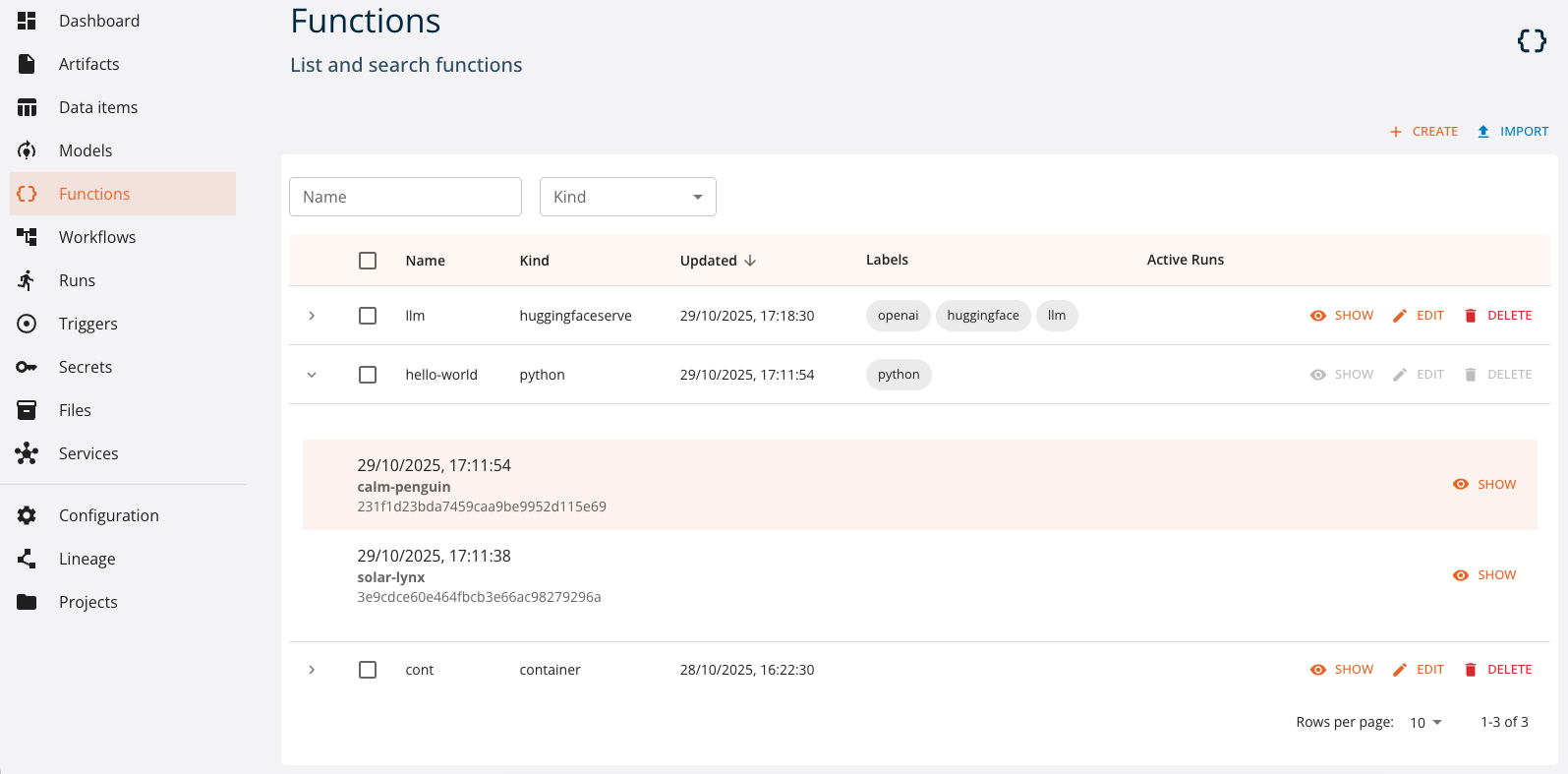Go to Artifacts in the sidebar

tap(88, 64)
